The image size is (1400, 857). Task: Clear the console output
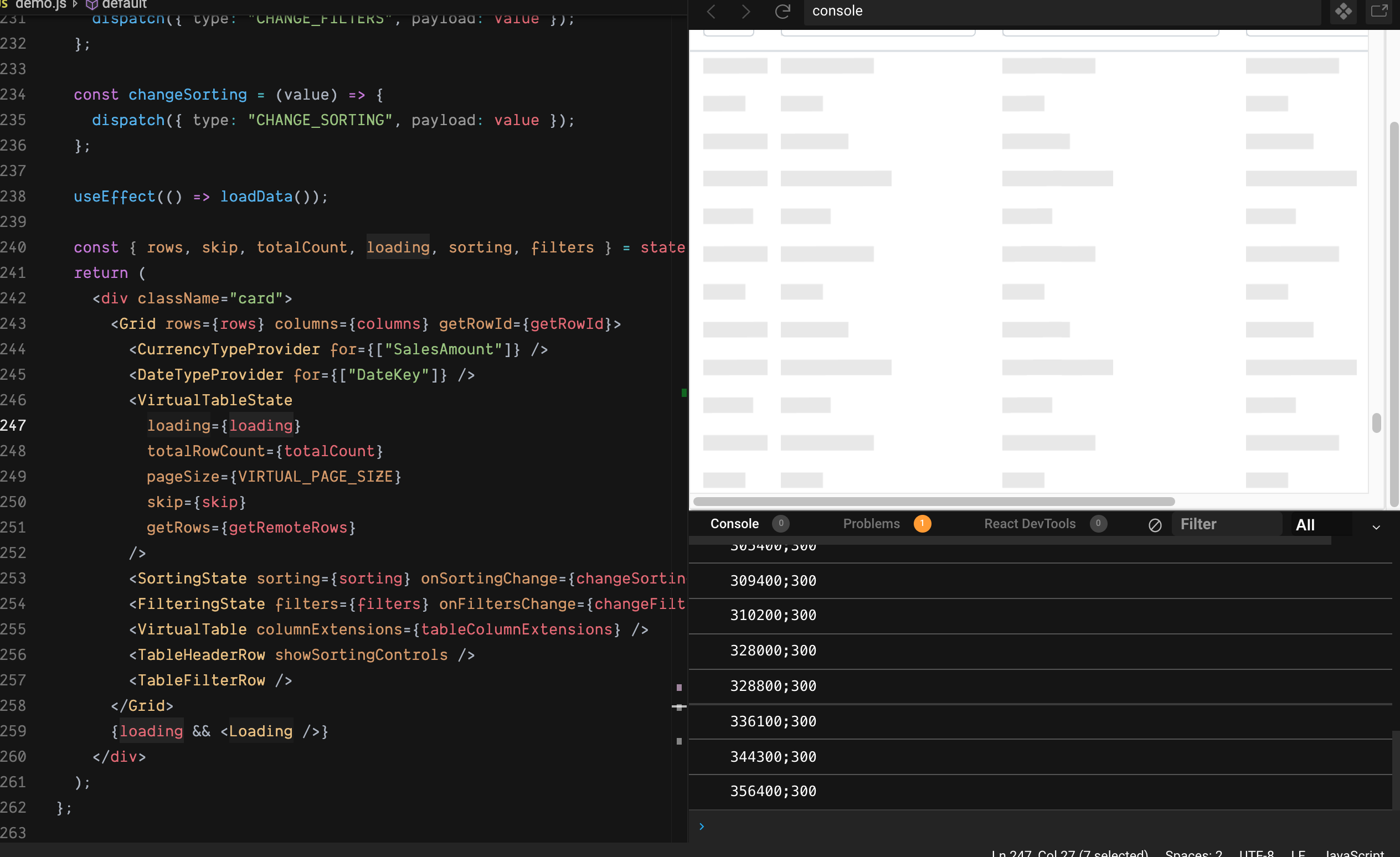tap(1156, 524)
